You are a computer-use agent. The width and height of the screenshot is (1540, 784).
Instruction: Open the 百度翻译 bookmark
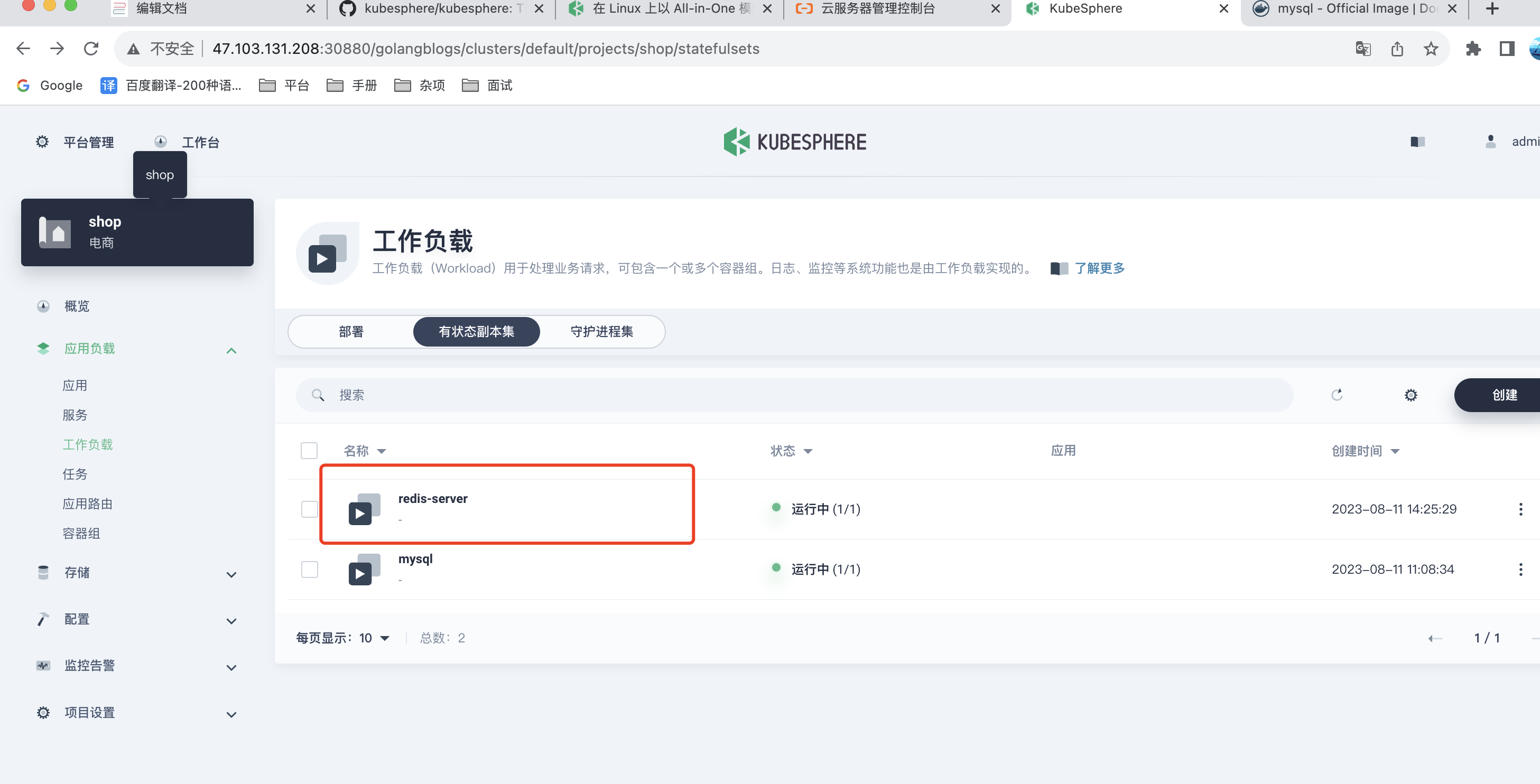click(170, 86)
